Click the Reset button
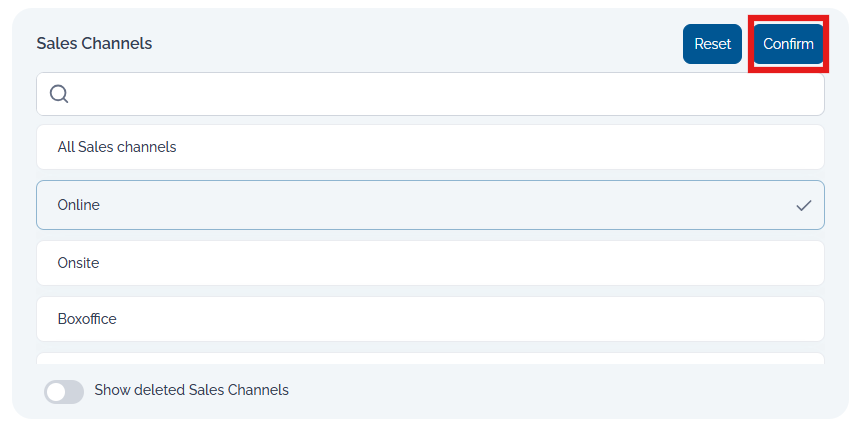 click(712, 44)
